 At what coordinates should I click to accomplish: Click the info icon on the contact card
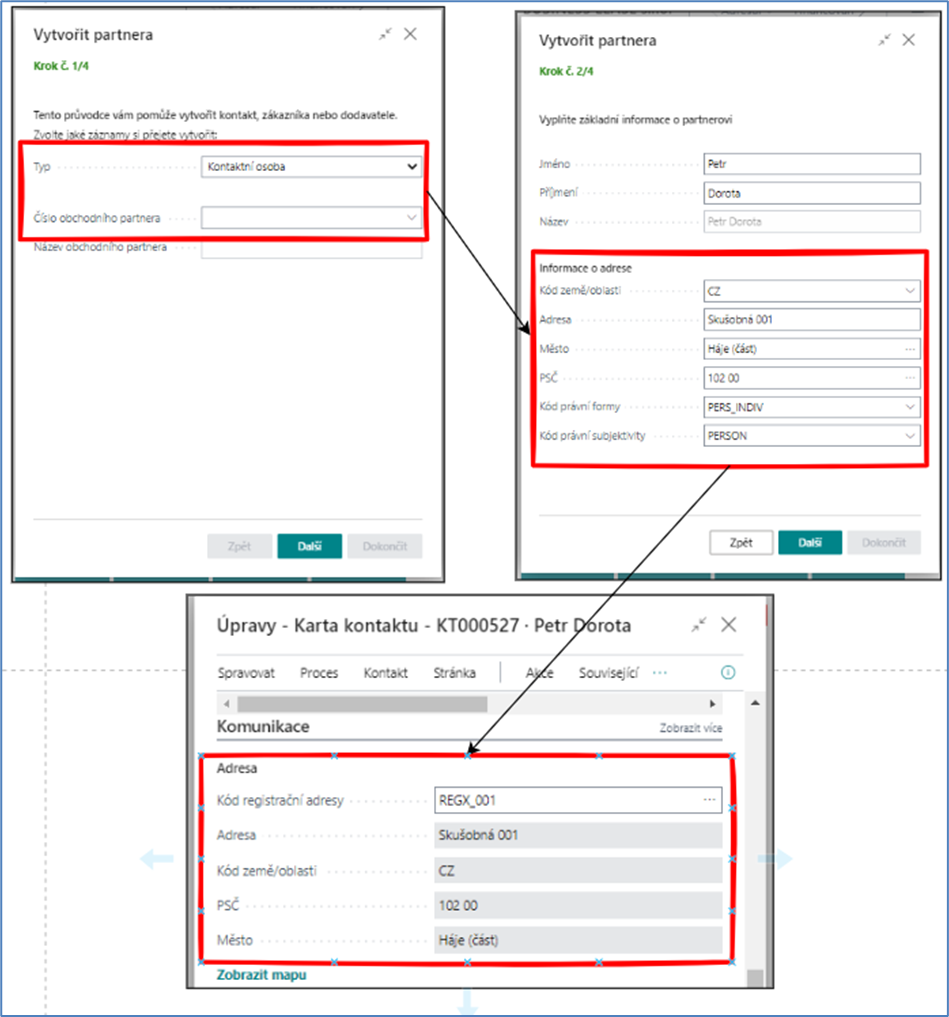728,673
